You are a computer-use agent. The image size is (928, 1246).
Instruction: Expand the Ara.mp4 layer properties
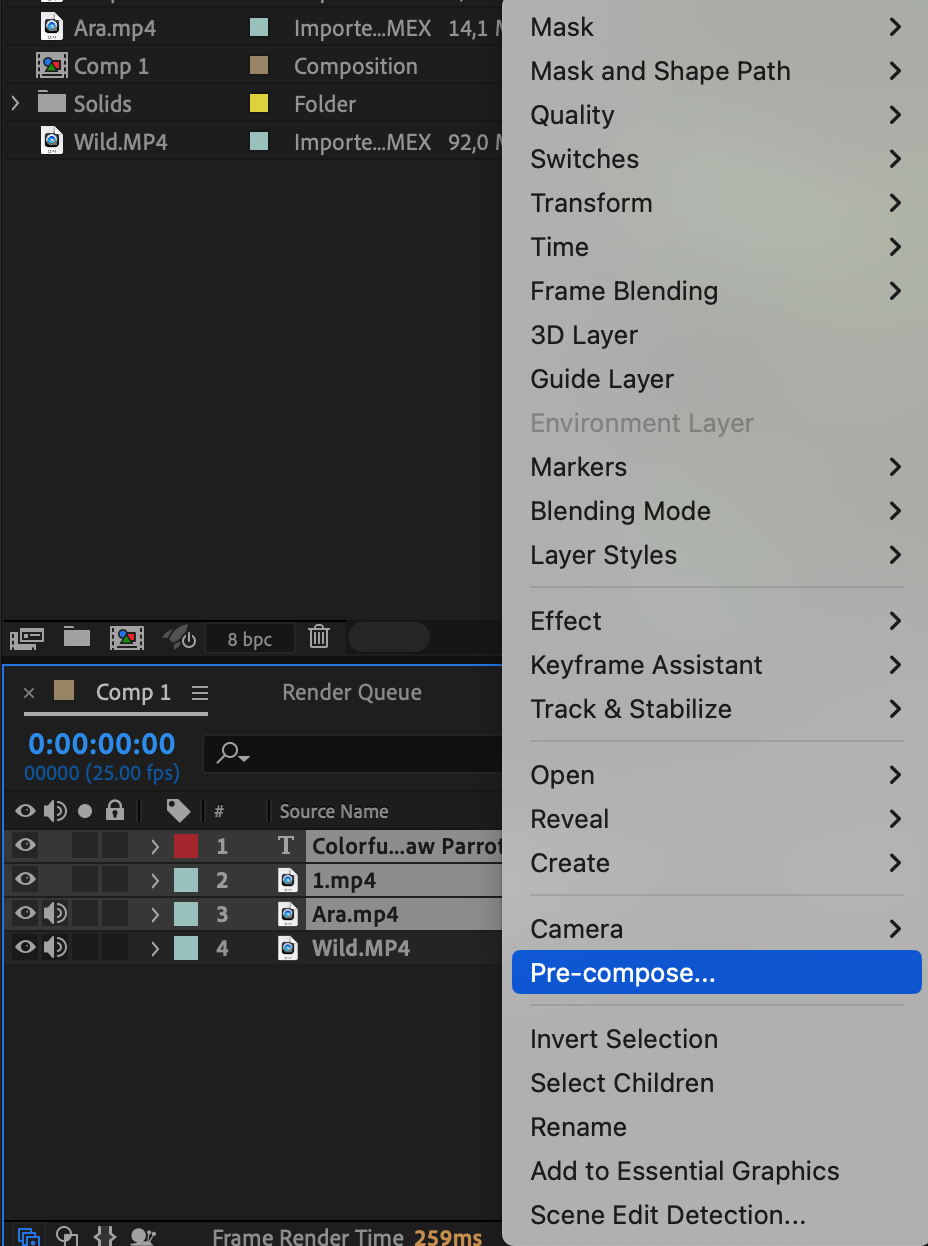click(x=155, y=914)
